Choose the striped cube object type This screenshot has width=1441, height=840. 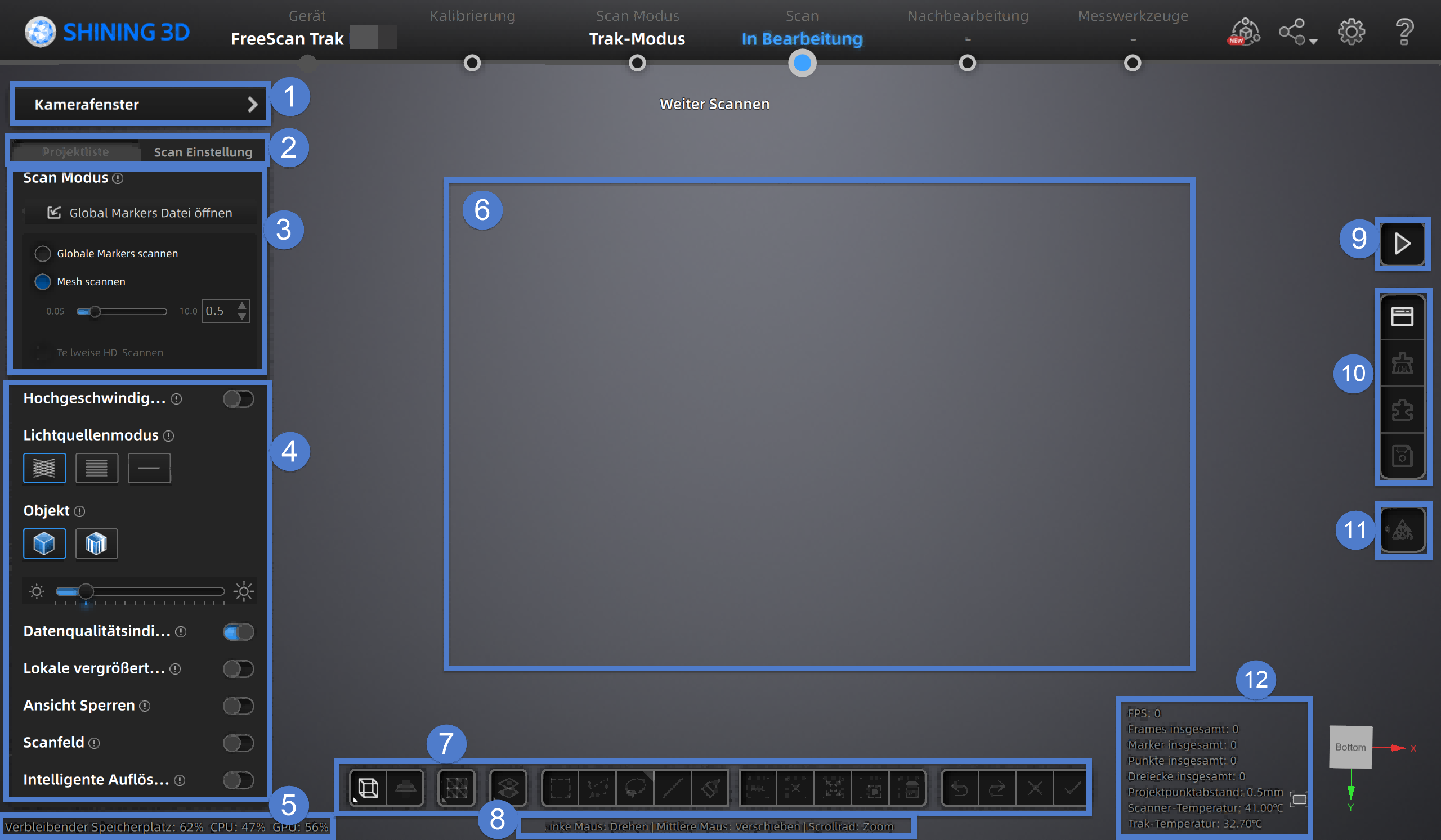click(x=97, y=543)
